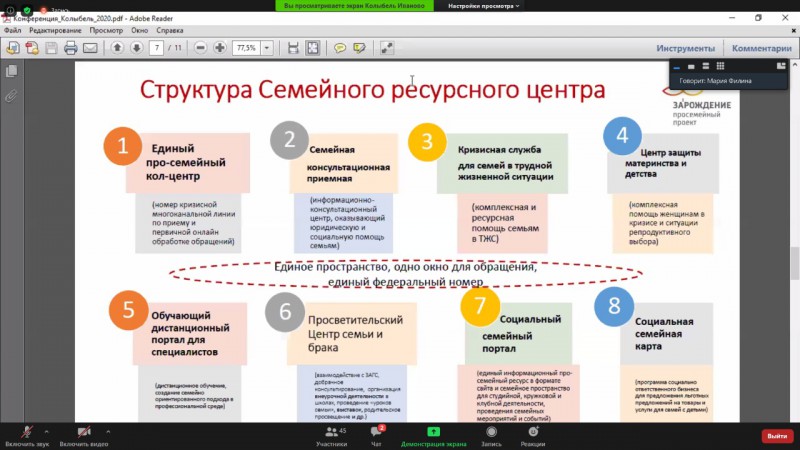Click the zoom in plus button
The width and height of the screenshot is (800, 450).
pyautogui.click(x=219, y=47)
